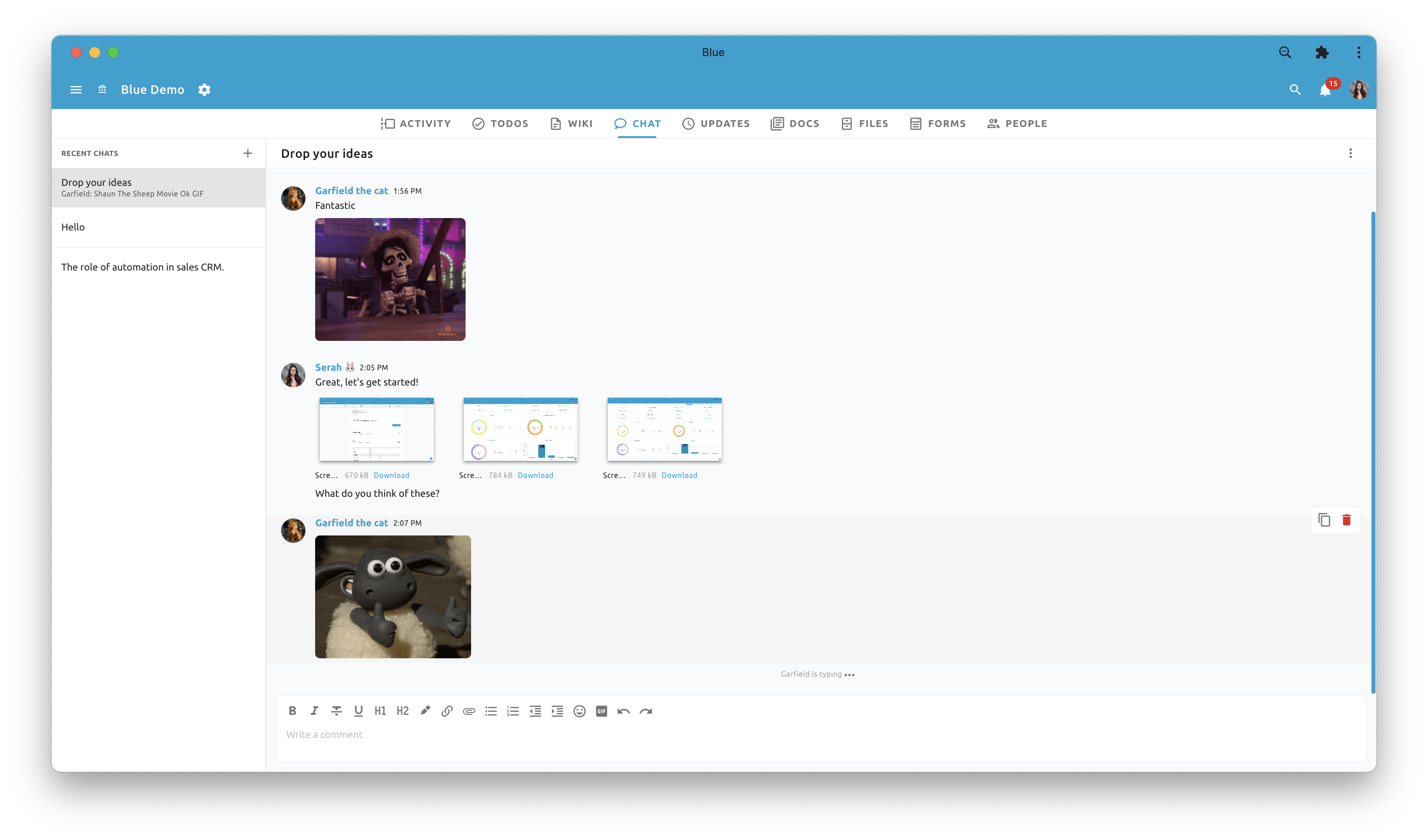This screenshot has width=1428, height=840.
Task: Click Serah's name link
Action: [328, 367]
